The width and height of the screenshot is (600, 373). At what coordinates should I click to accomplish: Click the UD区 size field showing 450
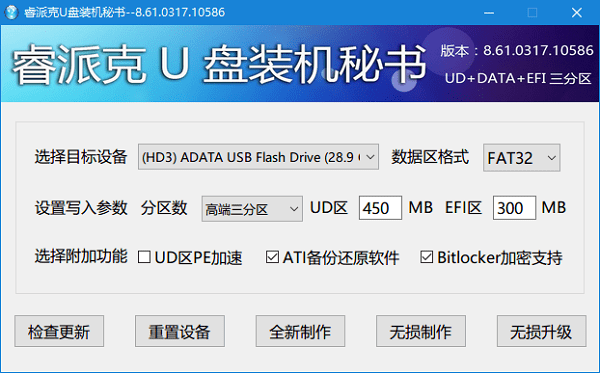point(380,208)
